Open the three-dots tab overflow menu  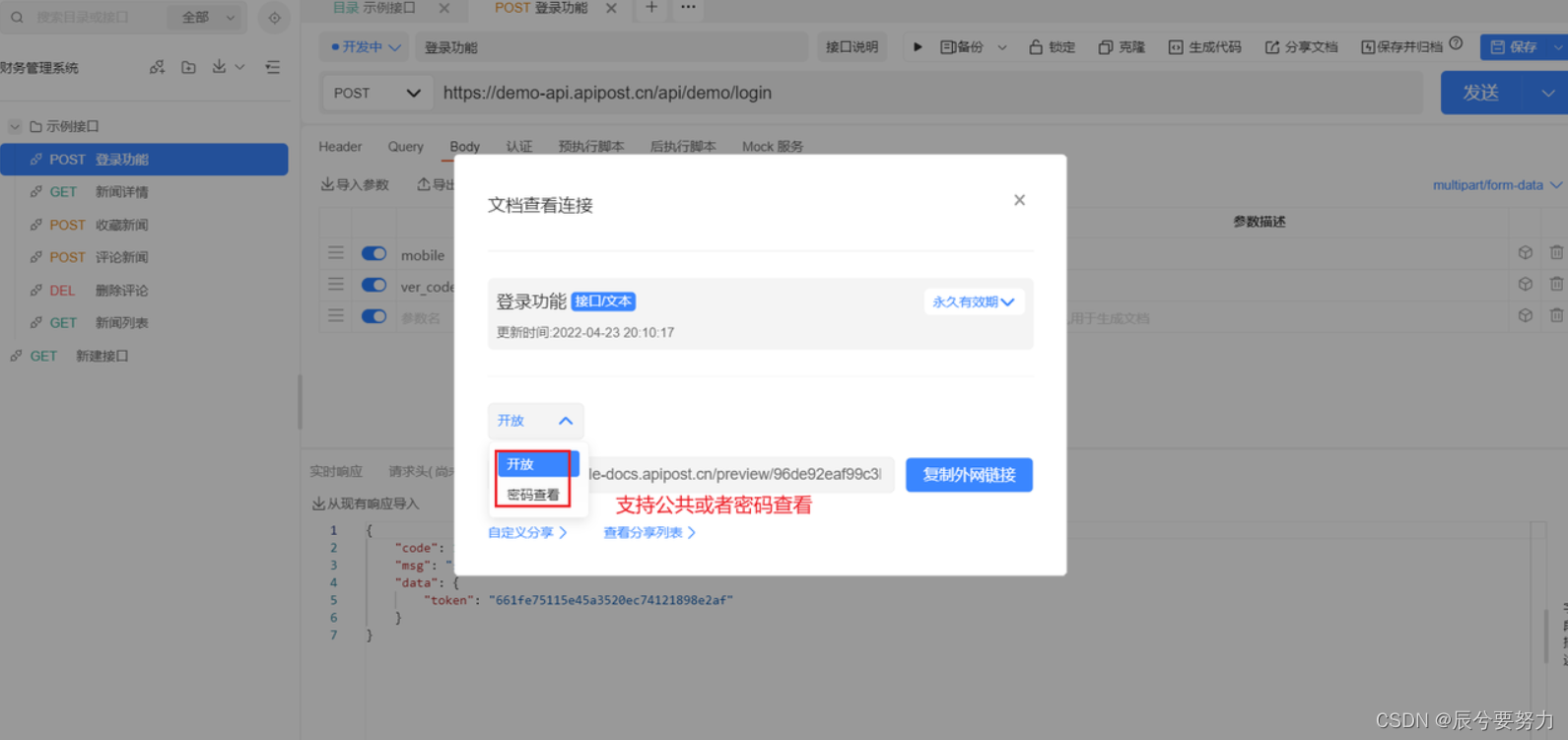click(688, 8)
